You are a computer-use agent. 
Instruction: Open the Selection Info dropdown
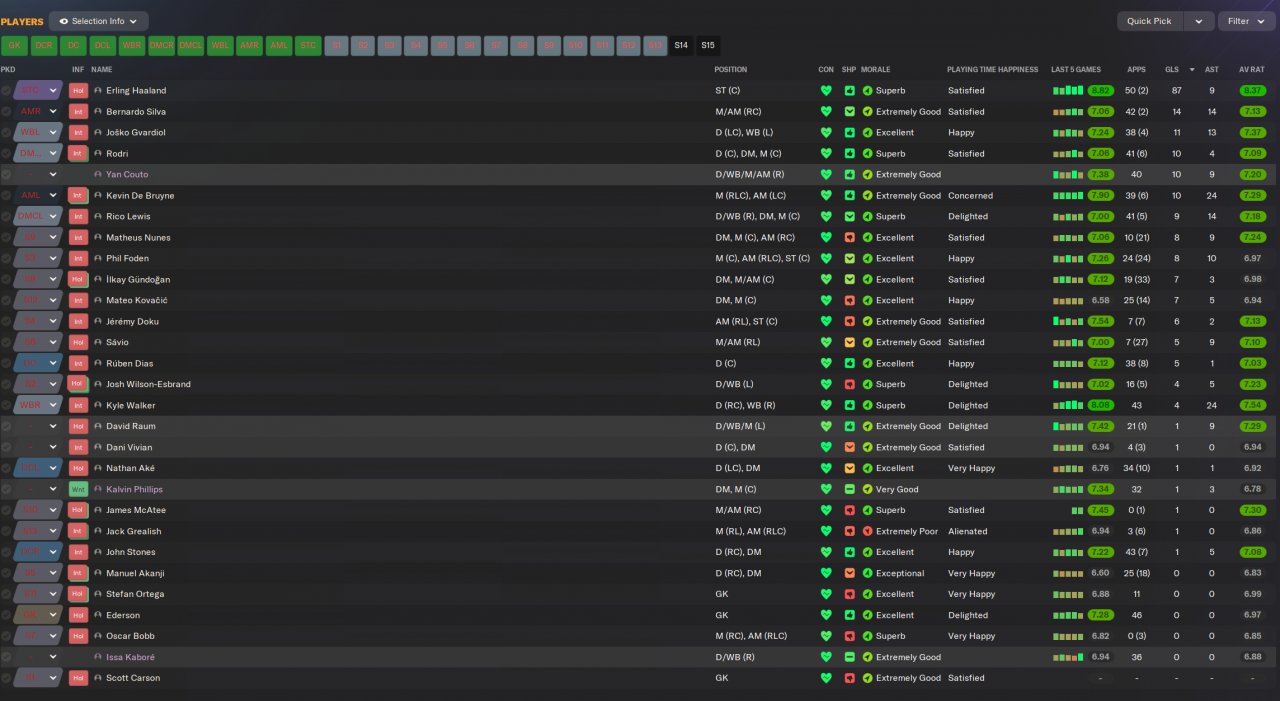coord(98,21)
